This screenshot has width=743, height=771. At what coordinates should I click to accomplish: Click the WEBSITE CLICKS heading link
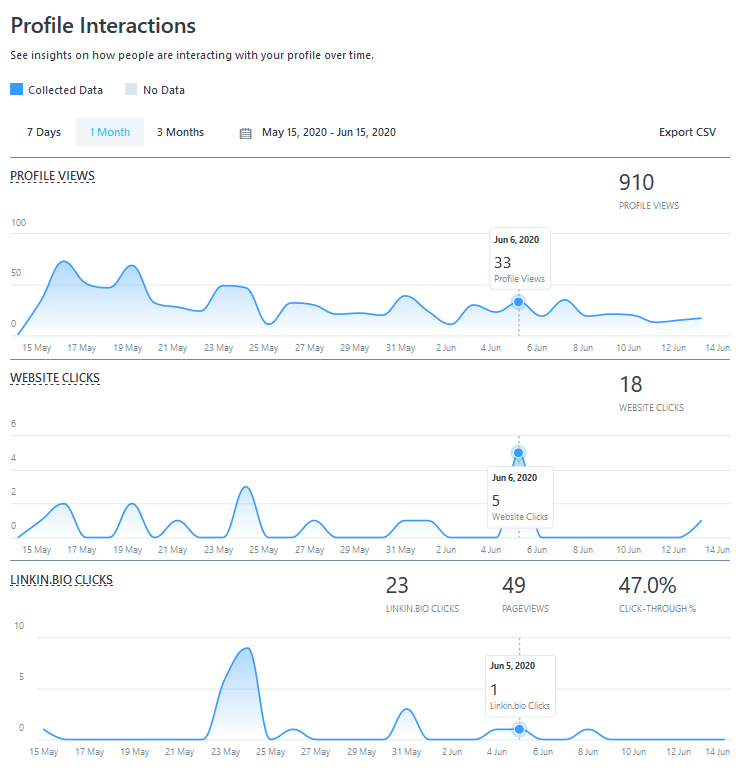55,378
